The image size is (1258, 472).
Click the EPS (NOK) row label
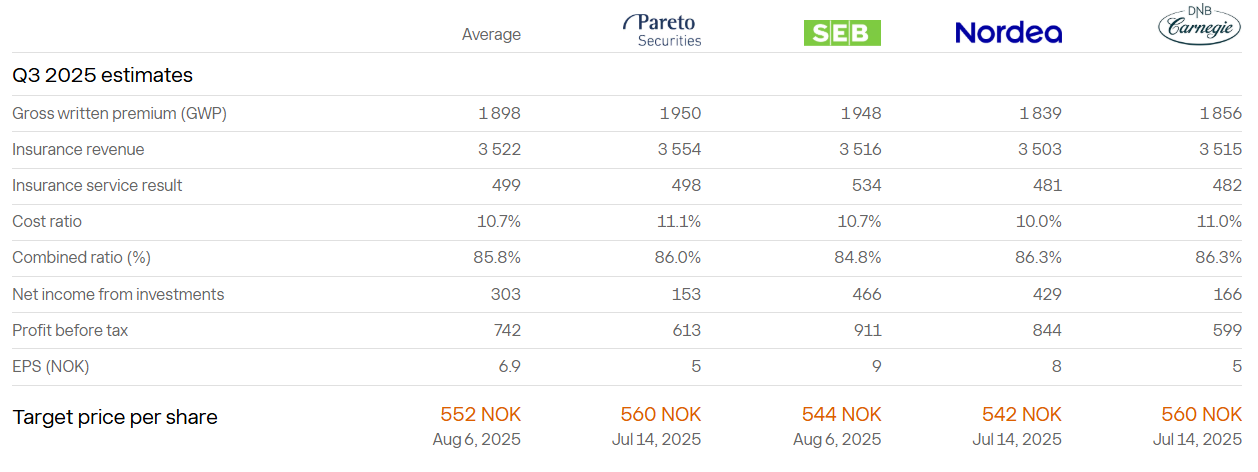click(51, 367)
